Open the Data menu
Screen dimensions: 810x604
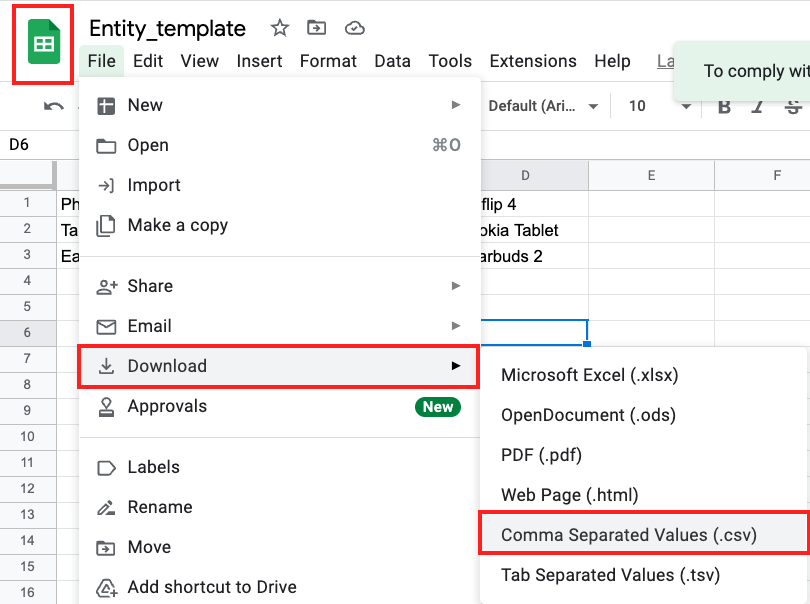(392, 61)
